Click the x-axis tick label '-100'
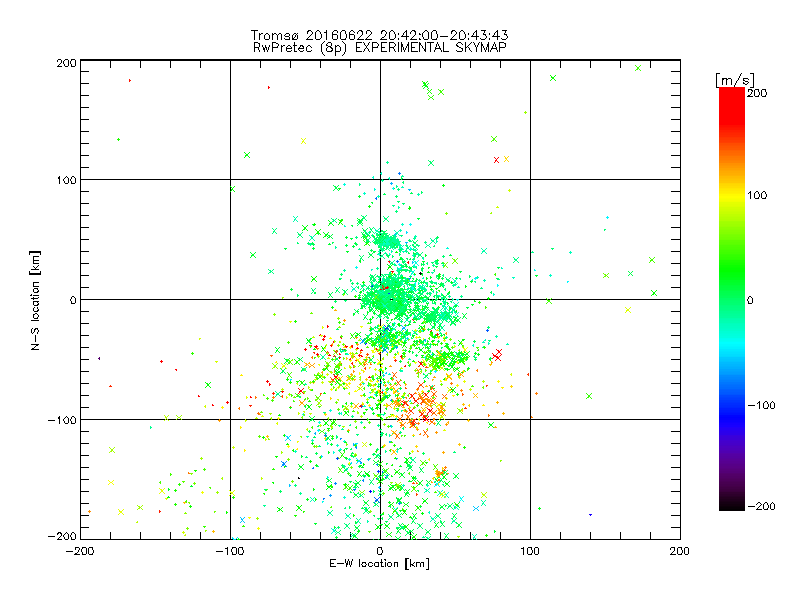The image size is (800, 600). pyautogui.click(x=230, y=551)
